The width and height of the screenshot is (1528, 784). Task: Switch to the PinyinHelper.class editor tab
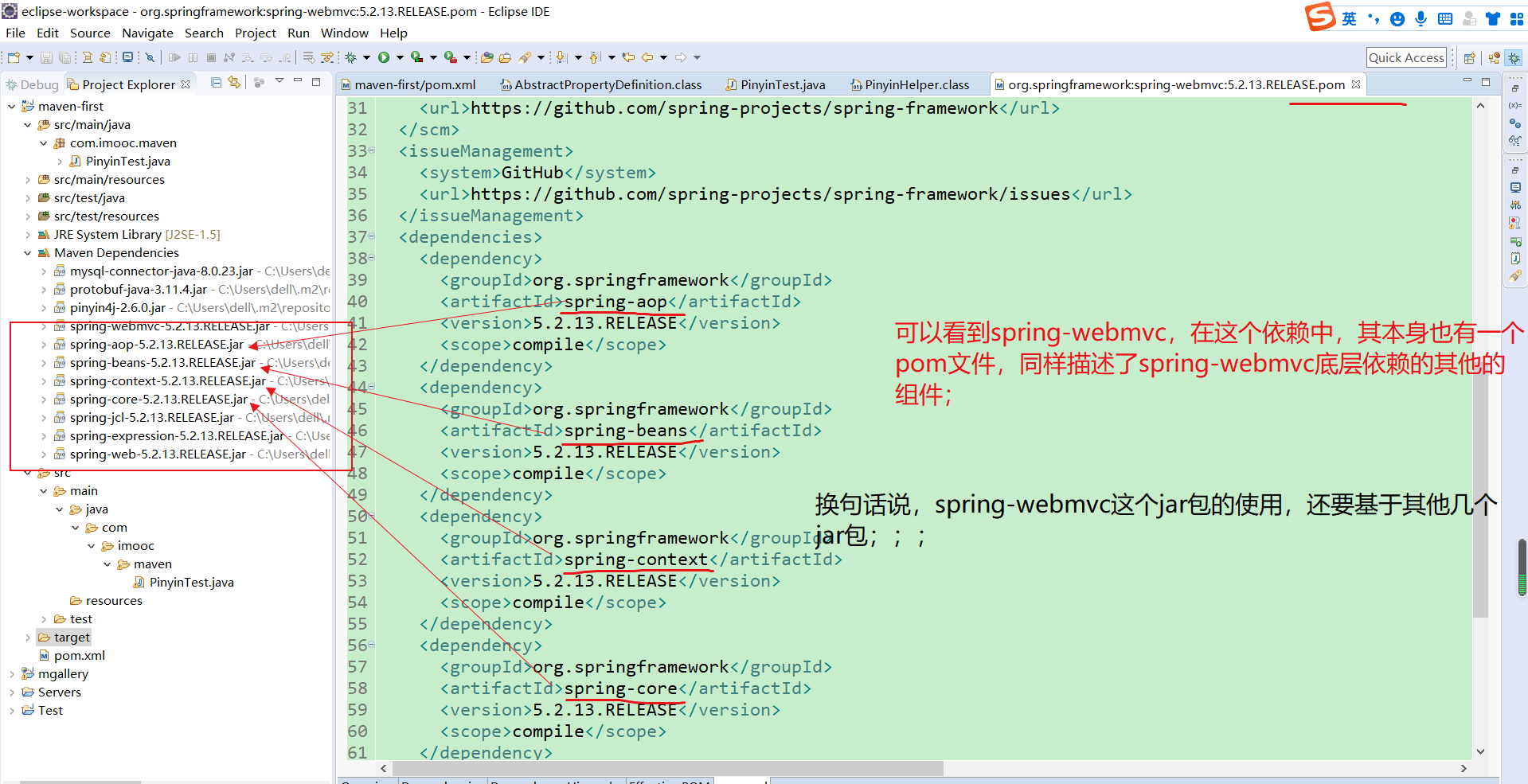[x=909, y=84]
